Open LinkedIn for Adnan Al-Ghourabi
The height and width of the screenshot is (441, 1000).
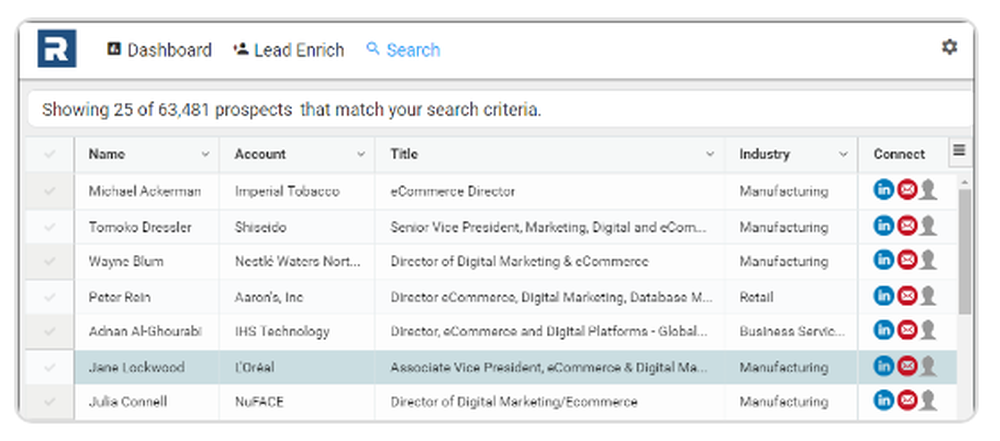pos(883,330)
